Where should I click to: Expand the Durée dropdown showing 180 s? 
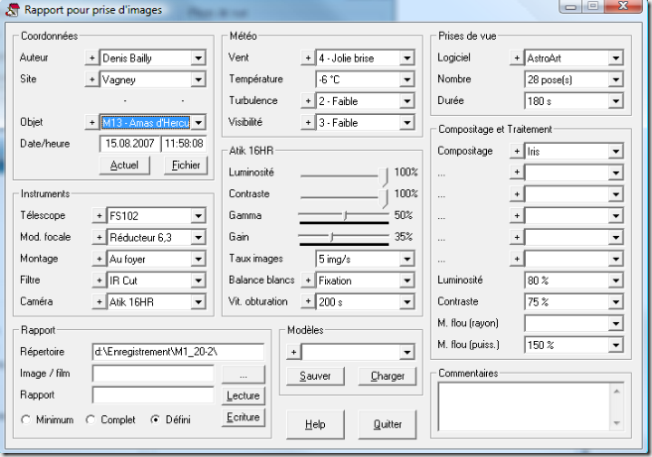[616, 101]
